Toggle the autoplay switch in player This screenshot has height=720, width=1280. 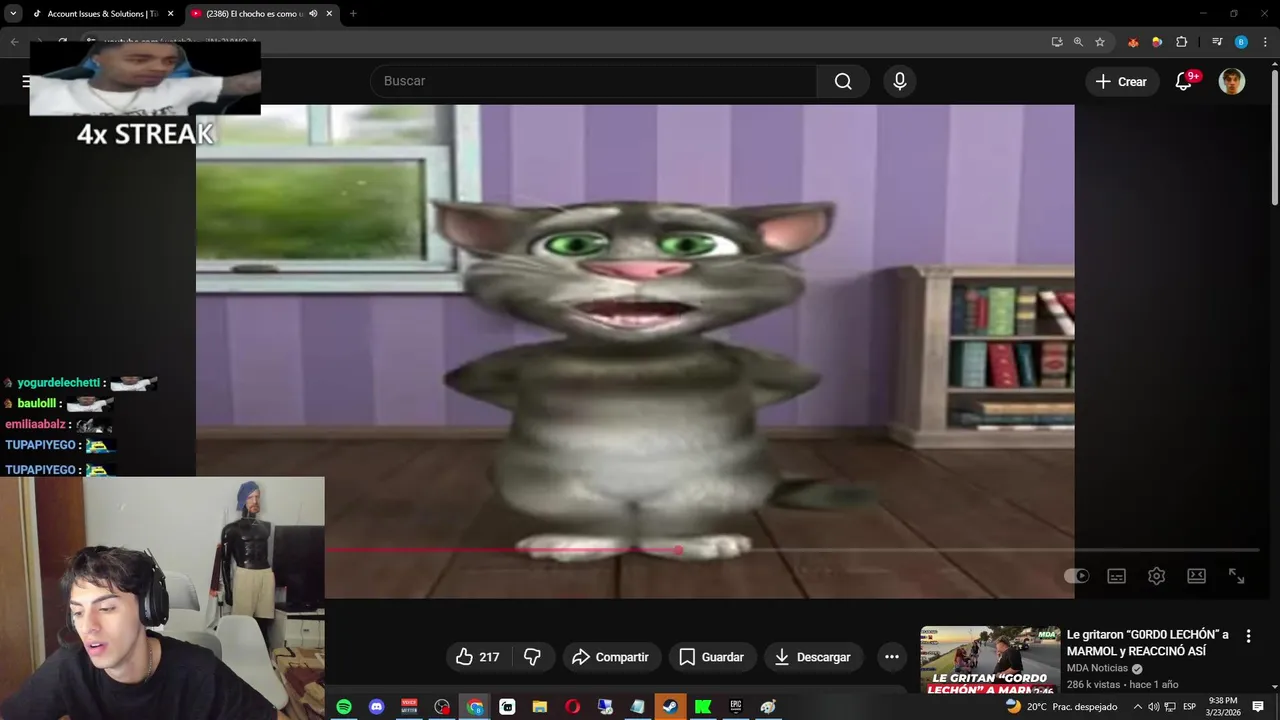[1077, 576]
